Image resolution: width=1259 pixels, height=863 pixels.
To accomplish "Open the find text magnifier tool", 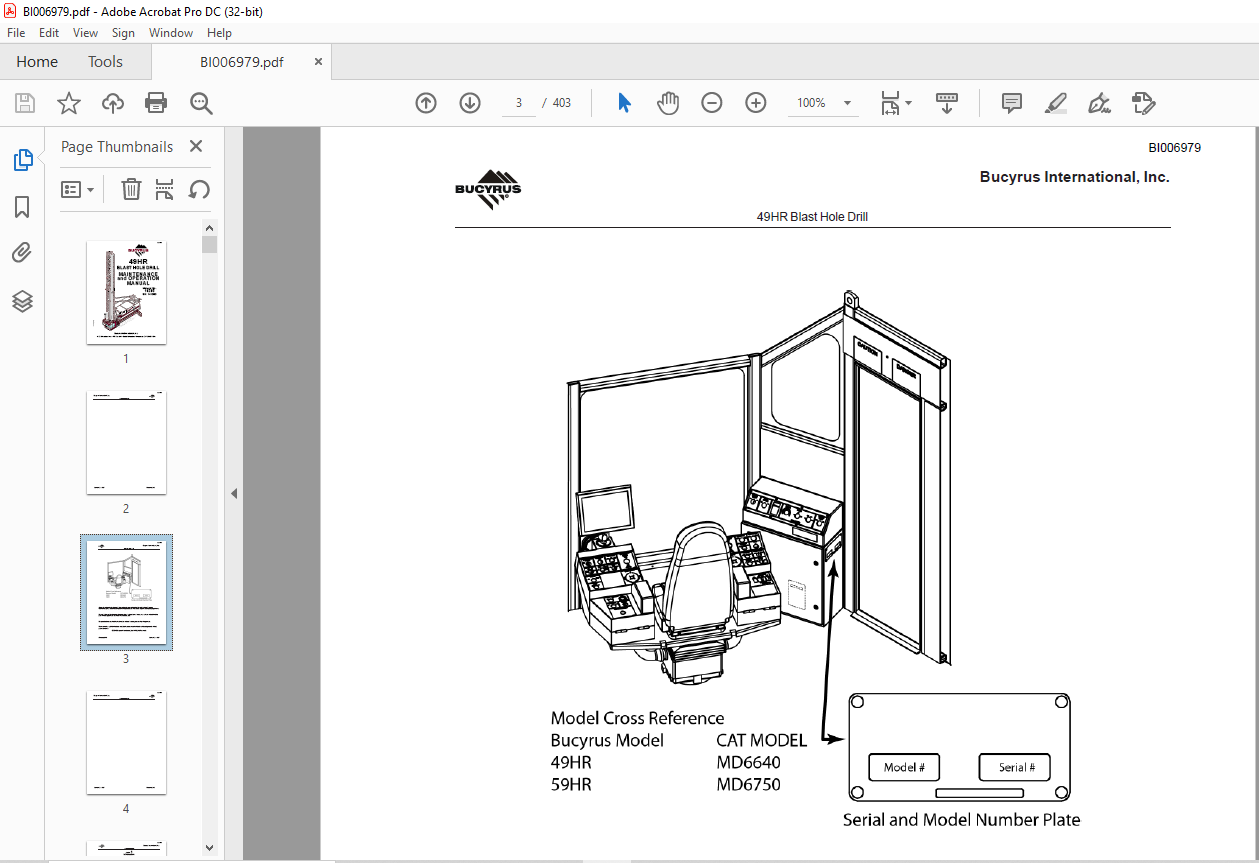I will click(x=201, y=103).
